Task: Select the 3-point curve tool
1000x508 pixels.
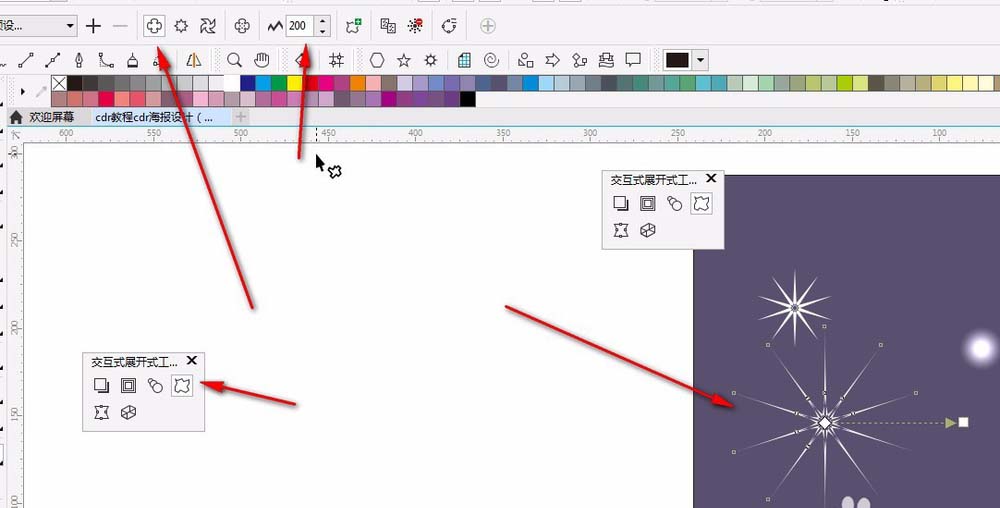Action: coord(106,61)
